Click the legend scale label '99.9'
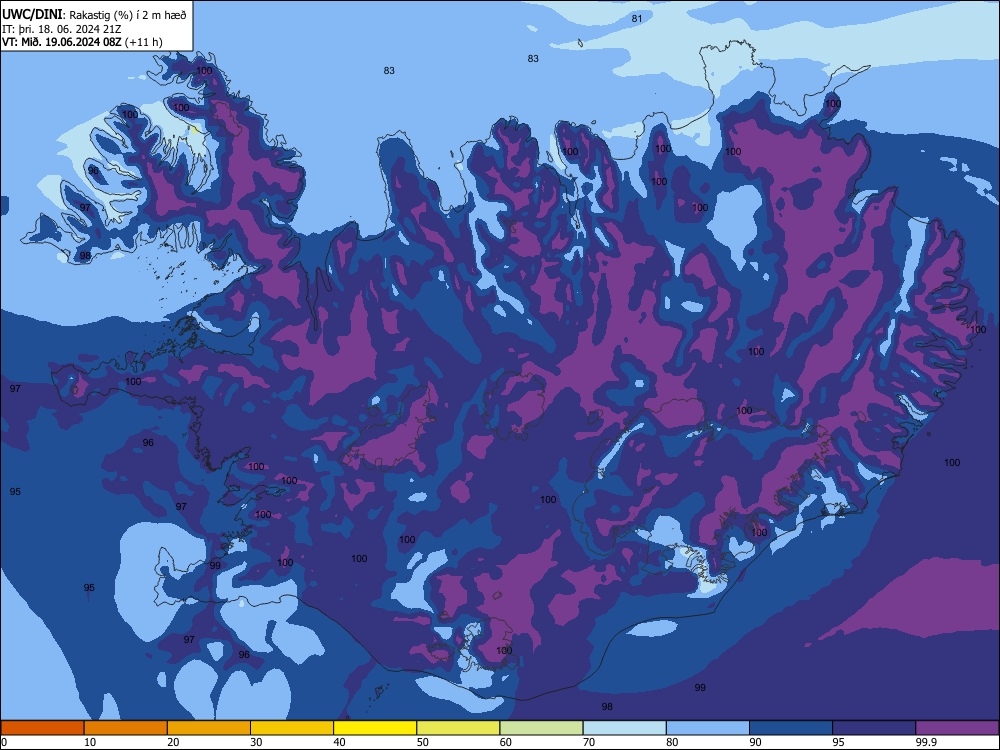1000x750 pixels. [x=926, y=742]
